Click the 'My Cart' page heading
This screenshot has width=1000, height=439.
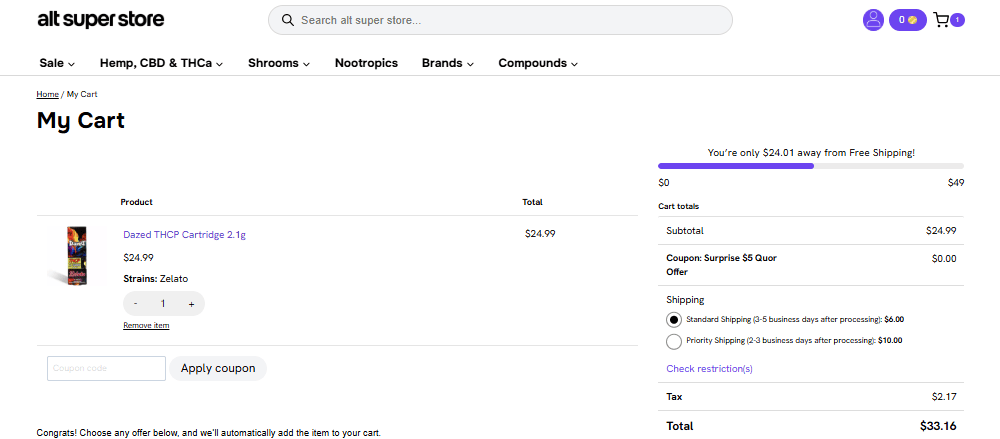81,121
